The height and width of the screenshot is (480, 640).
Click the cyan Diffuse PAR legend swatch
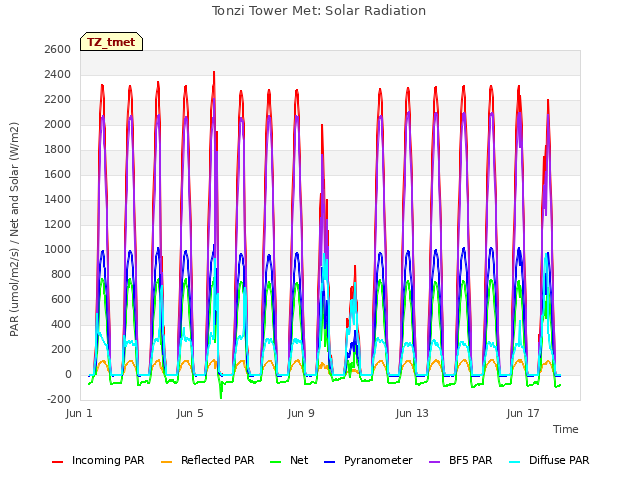pos(515,462)
